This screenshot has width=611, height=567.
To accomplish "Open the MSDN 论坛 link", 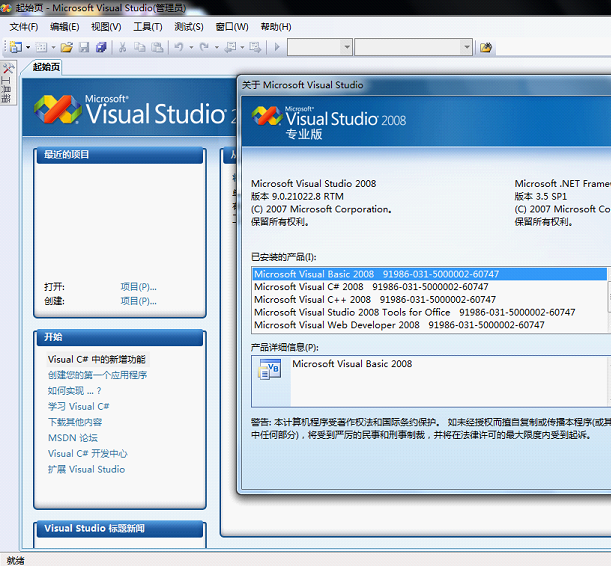I will 73,438.
